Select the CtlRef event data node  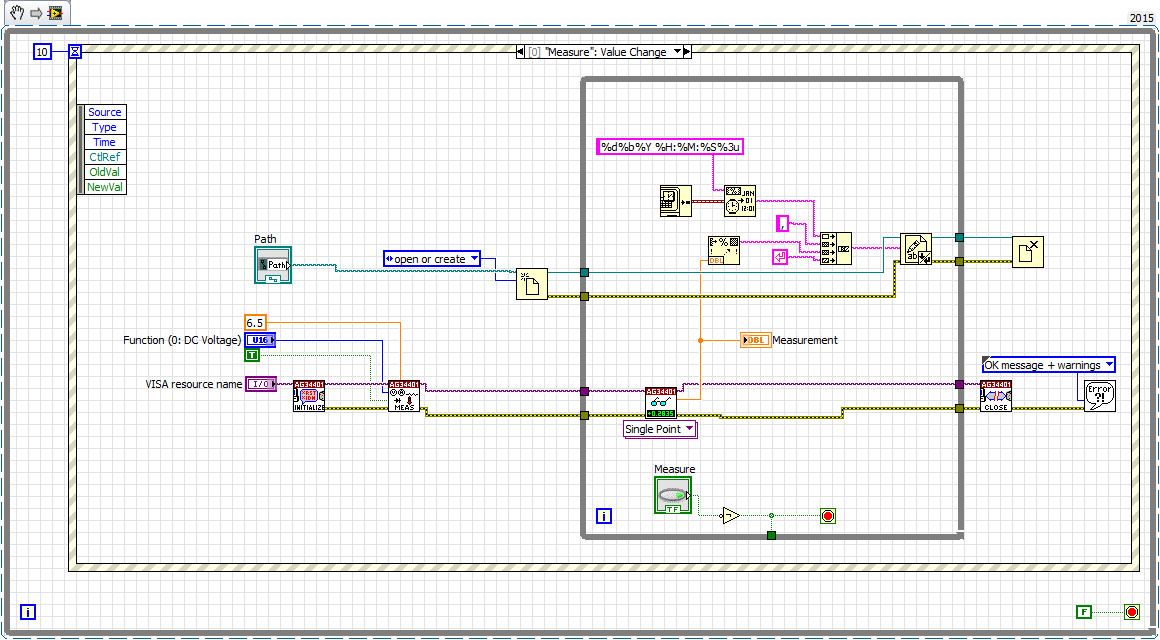104,157
